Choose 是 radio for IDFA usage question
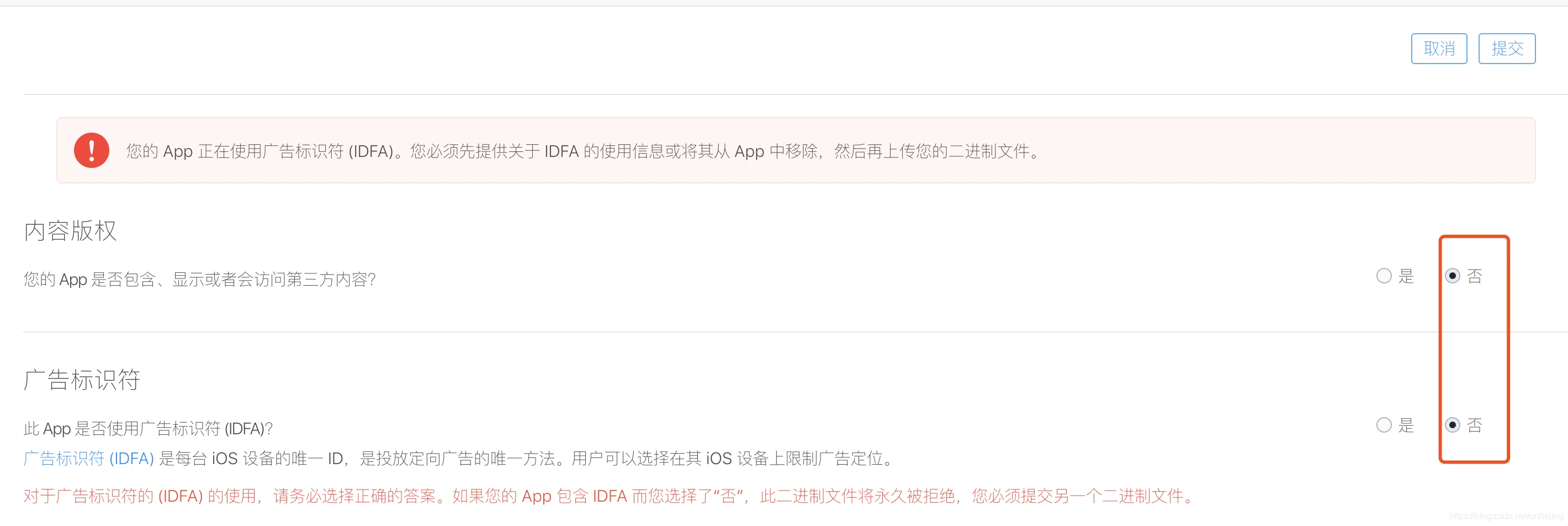This screenshot has height=526, width=1568. point(1384,424)
